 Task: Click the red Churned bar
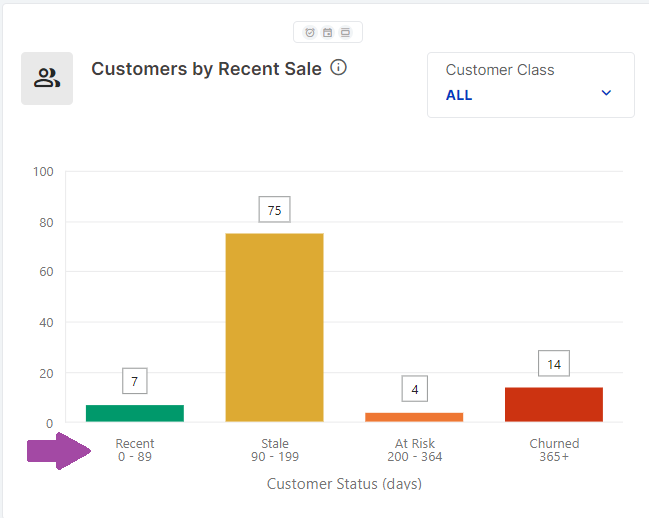click(553, 404)
